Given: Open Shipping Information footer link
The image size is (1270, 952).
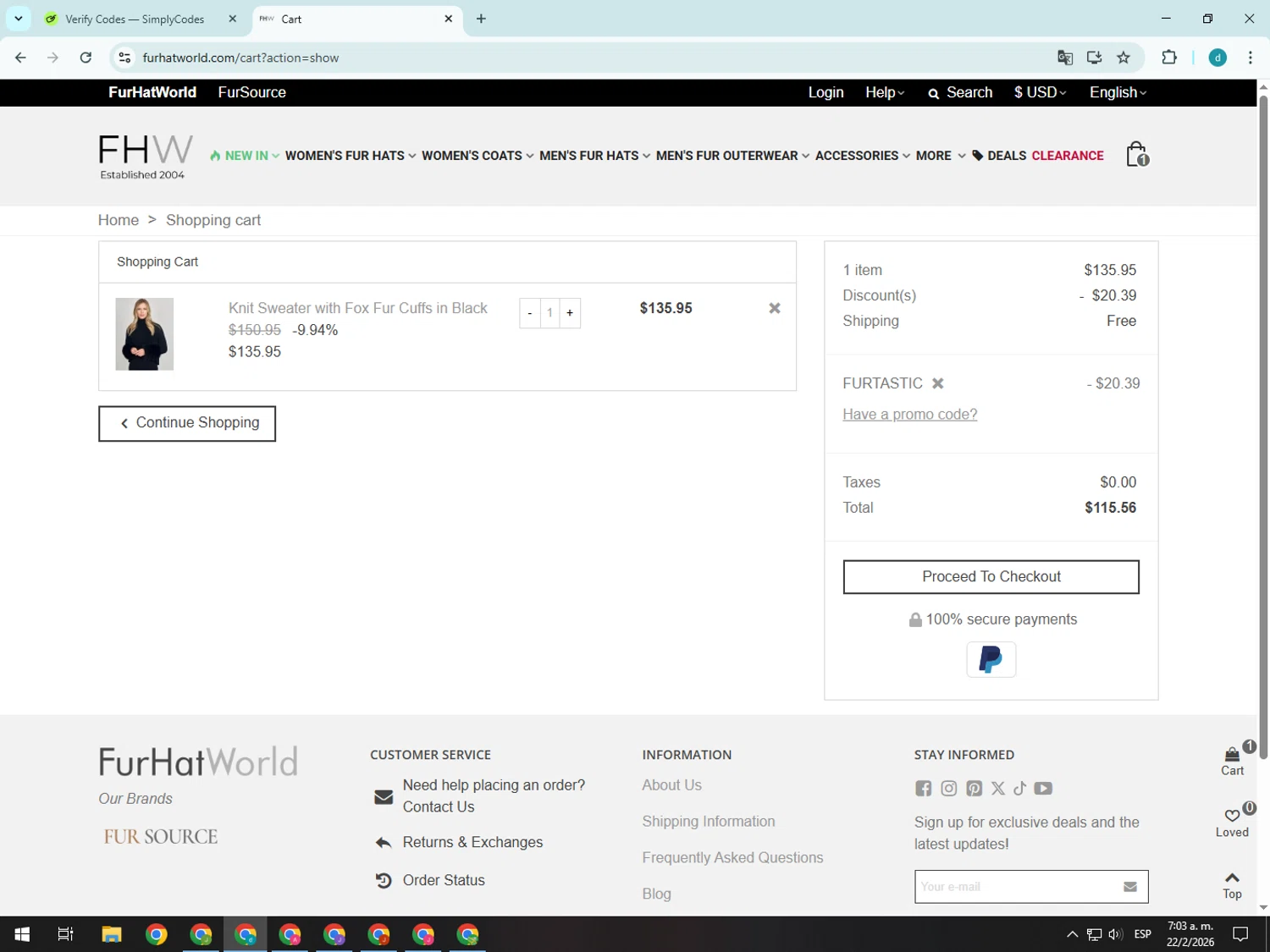Looking at the screenshot, I should pos(708,822).
